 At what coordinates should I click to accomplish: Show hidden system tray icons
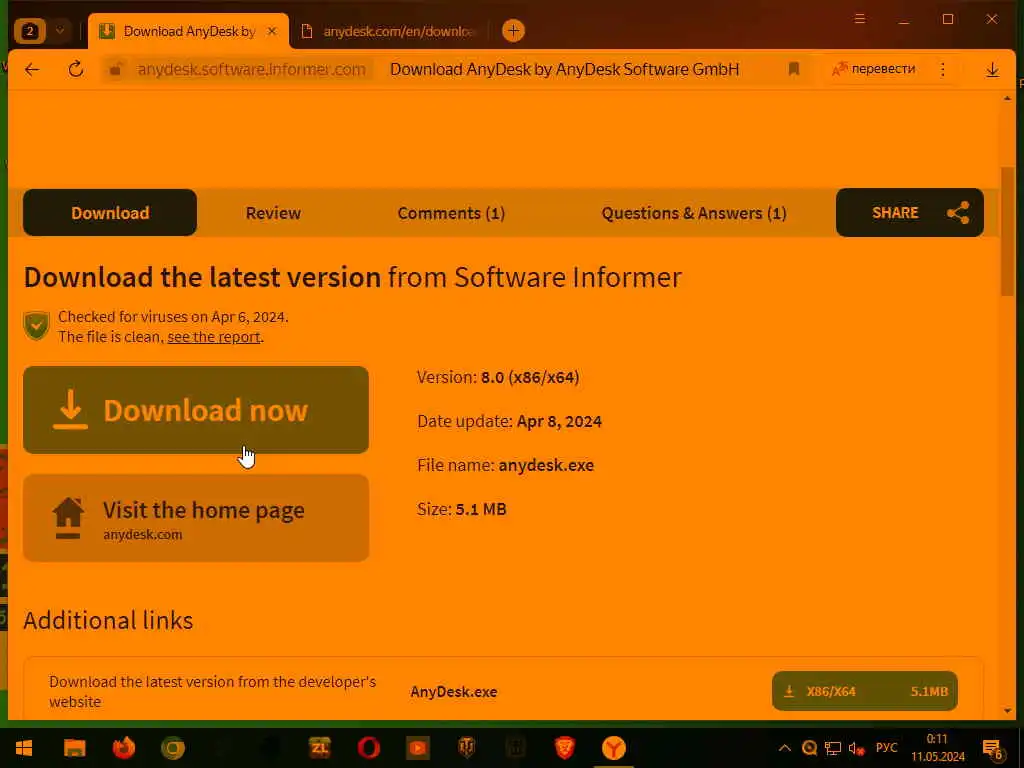pyautogui.click(x=784, y=748)
